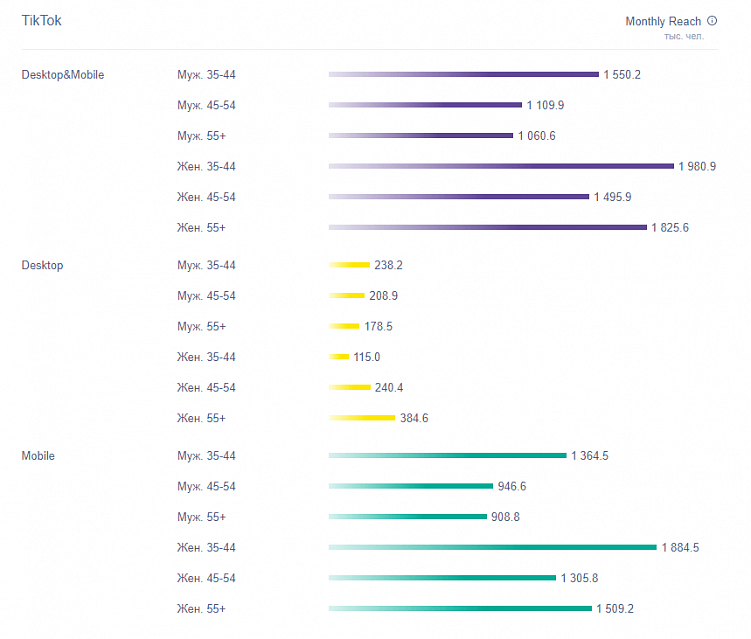
Task: Click the Monthly Reach info icon
Action: pos(712,21)
